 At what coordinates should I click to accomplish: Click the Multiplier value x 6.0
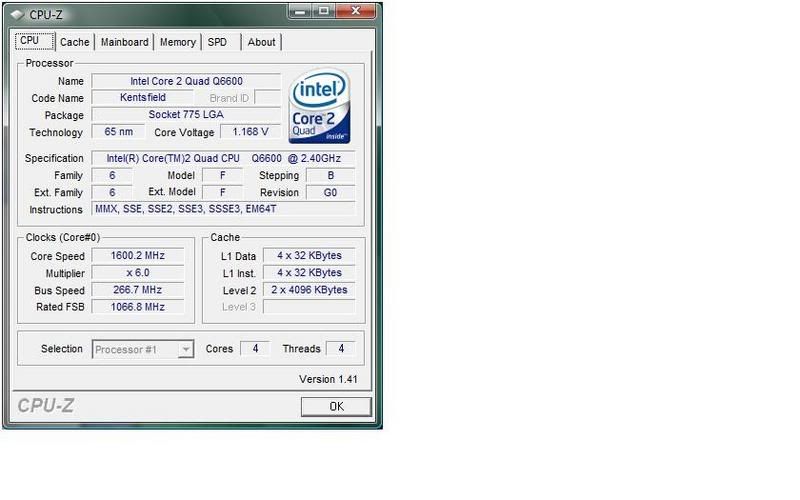point(138,273)
